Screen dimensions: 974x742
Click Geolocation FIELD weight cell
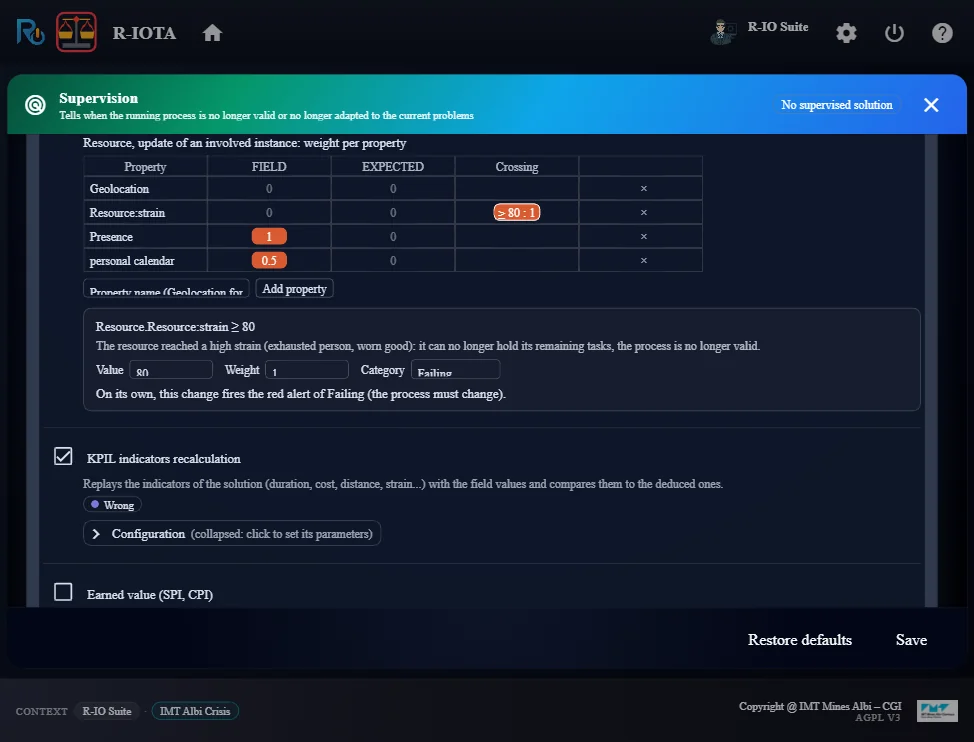[x=269, y=189]
